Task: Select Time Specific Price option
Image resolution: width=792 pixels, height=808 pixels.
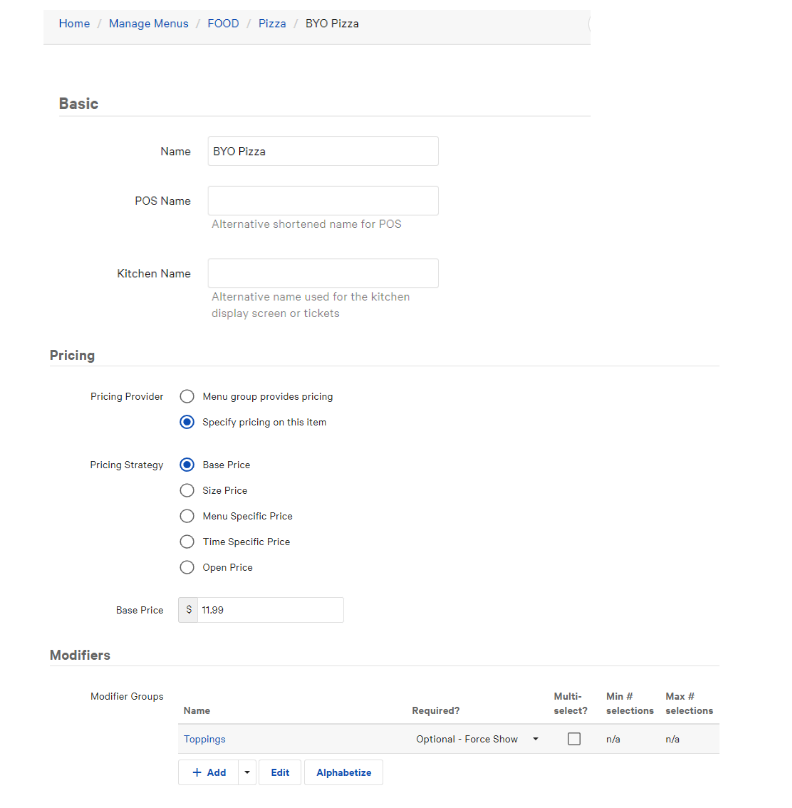Action: pos(187,542)
